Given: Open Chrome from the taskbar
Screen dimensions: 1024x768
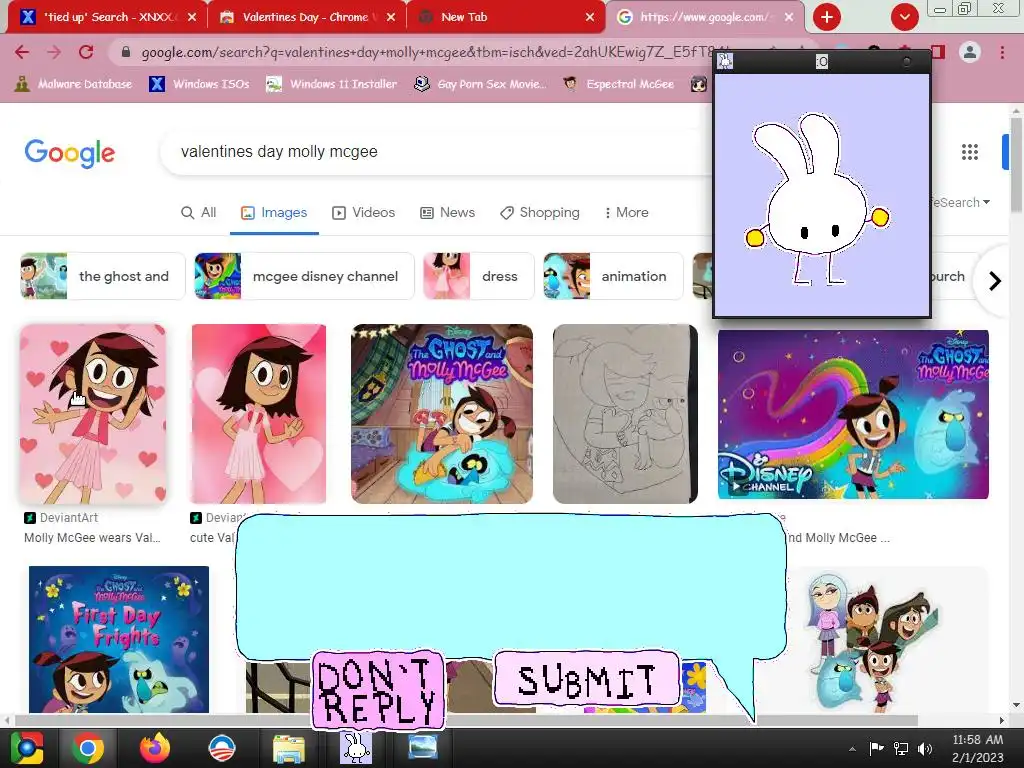Looking at the screenshot, I should tap(88, 748).
